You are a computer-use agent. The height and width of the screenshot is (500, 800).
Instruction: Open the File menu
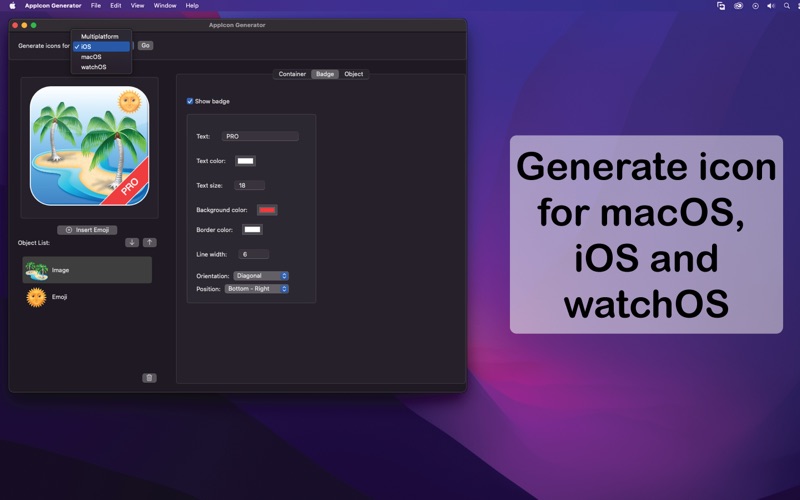[96, 6]
